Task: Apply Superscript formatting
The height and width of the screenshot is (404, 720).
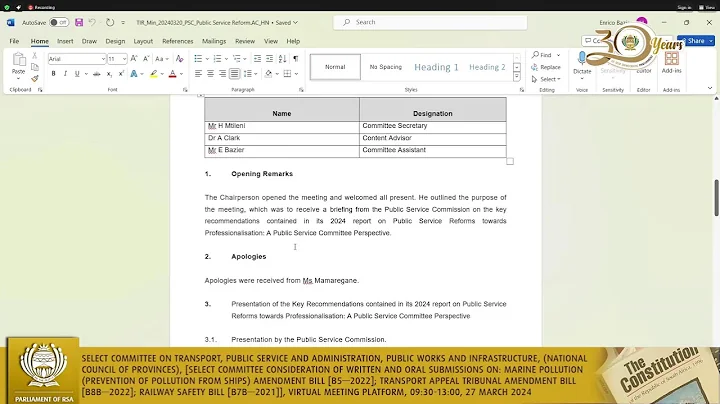Action: pos(121,73)
